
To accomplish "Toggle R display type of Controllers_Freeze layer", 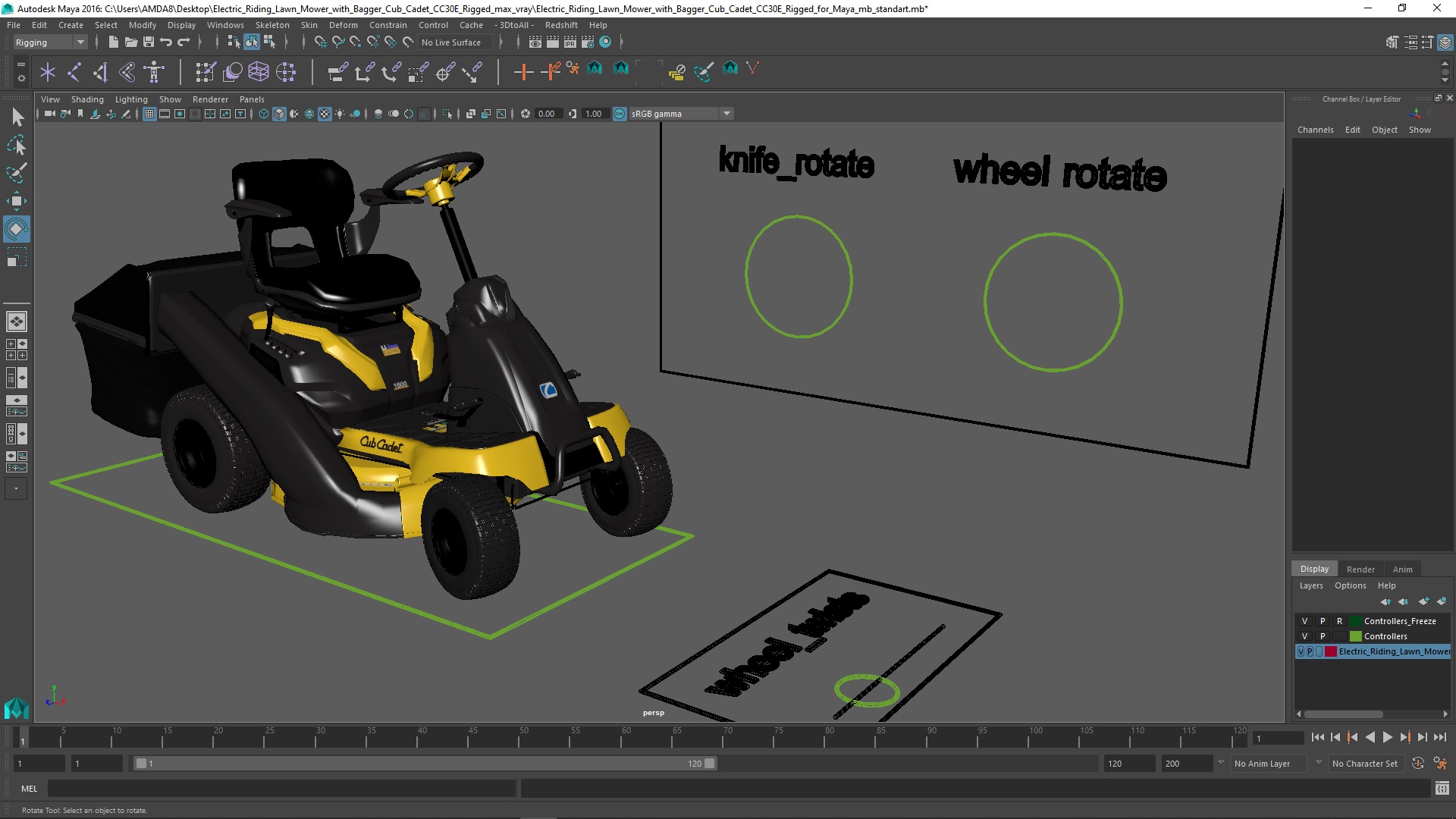I will click(1339, 621).
